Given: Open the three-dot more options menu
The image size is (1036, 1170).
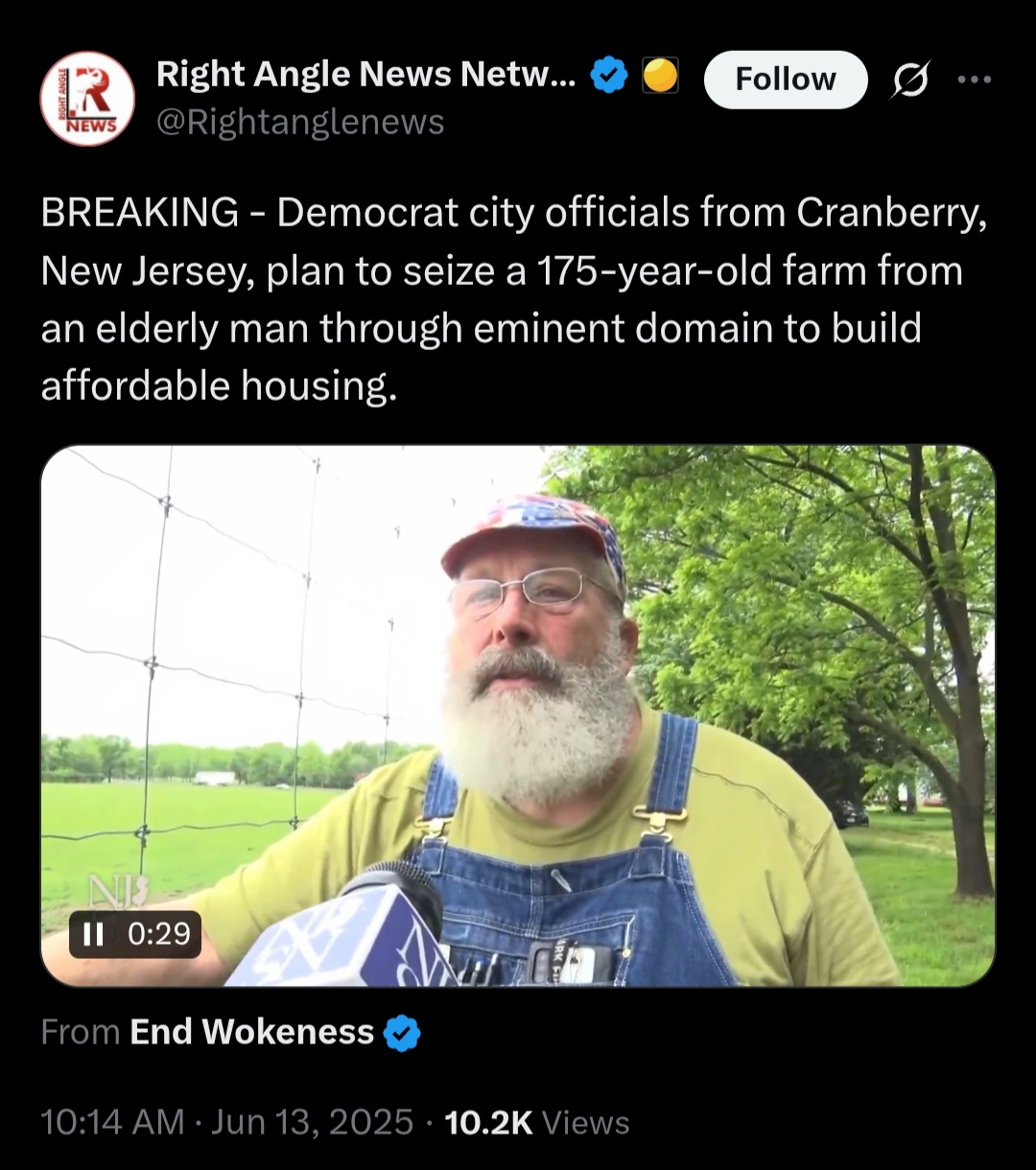Looking at the screenshot, I should (x=975, y=81).
